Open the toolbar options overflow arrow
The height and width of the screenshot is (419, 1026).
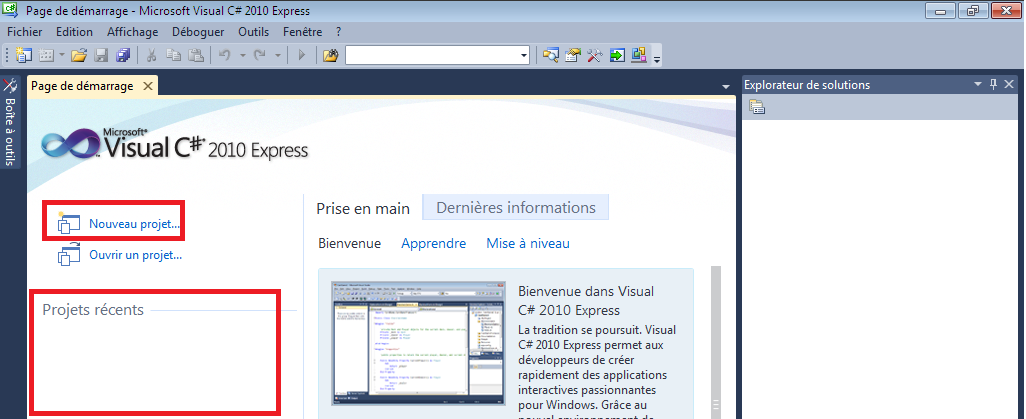click(x=657, y=59)
